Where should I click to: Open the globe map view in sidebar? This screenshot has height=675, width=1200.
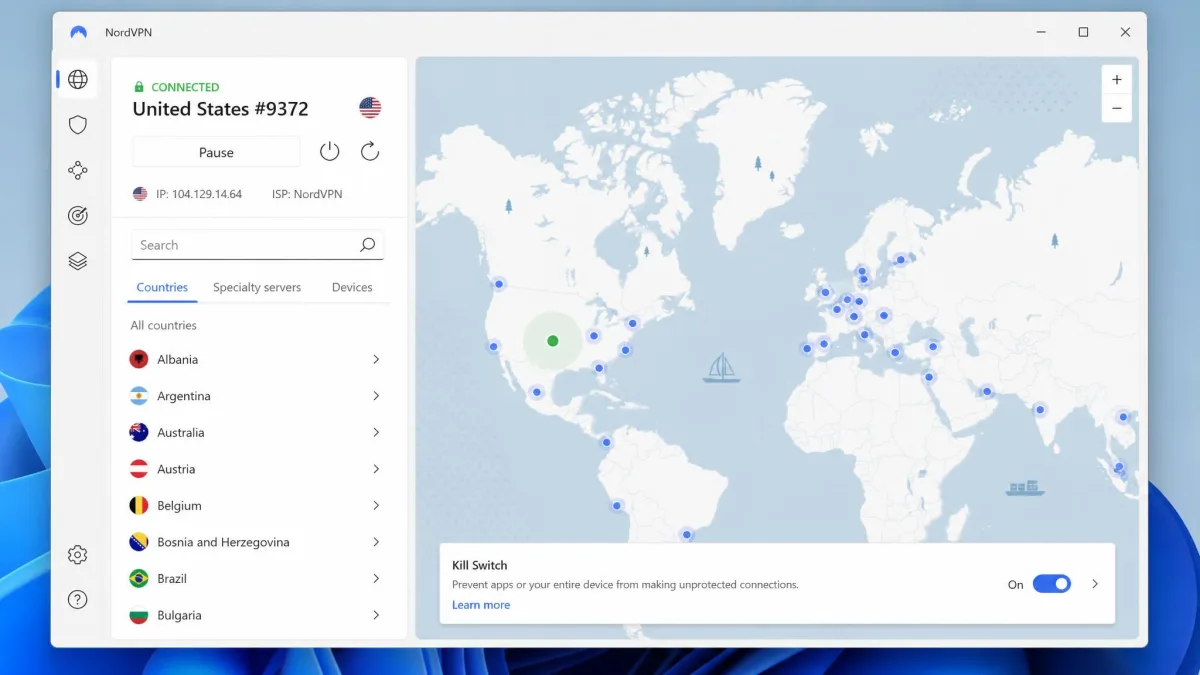pos(78,79)
